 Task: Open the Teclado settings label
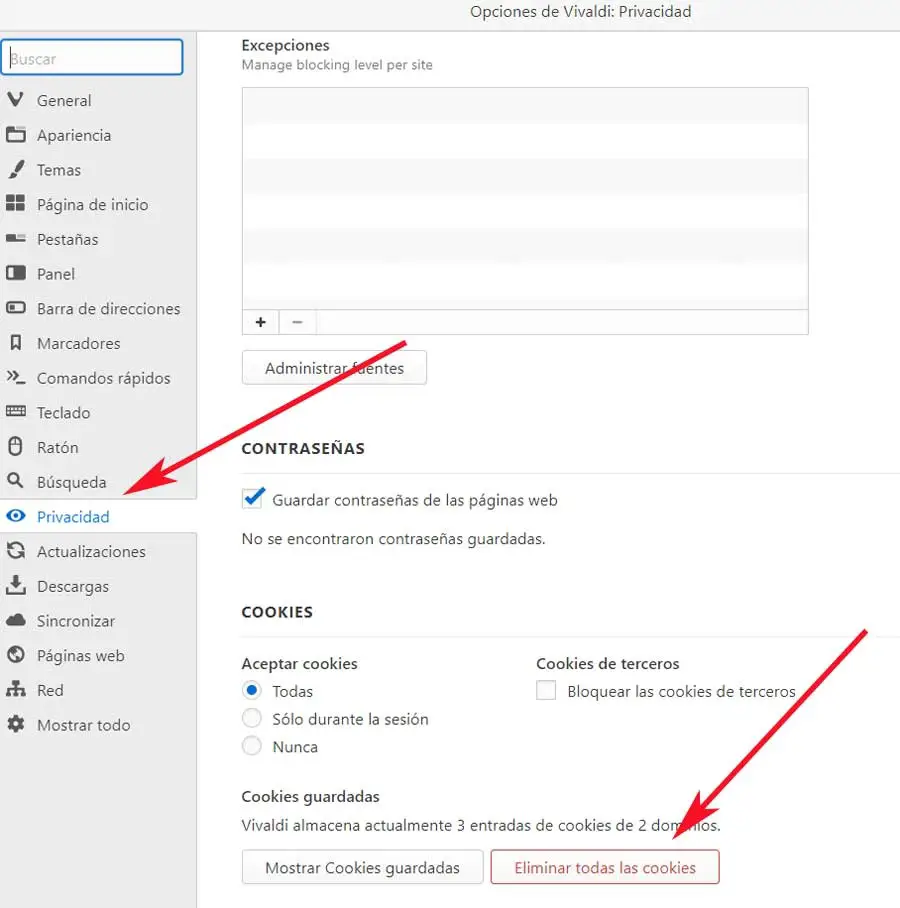tap(64, 413)
